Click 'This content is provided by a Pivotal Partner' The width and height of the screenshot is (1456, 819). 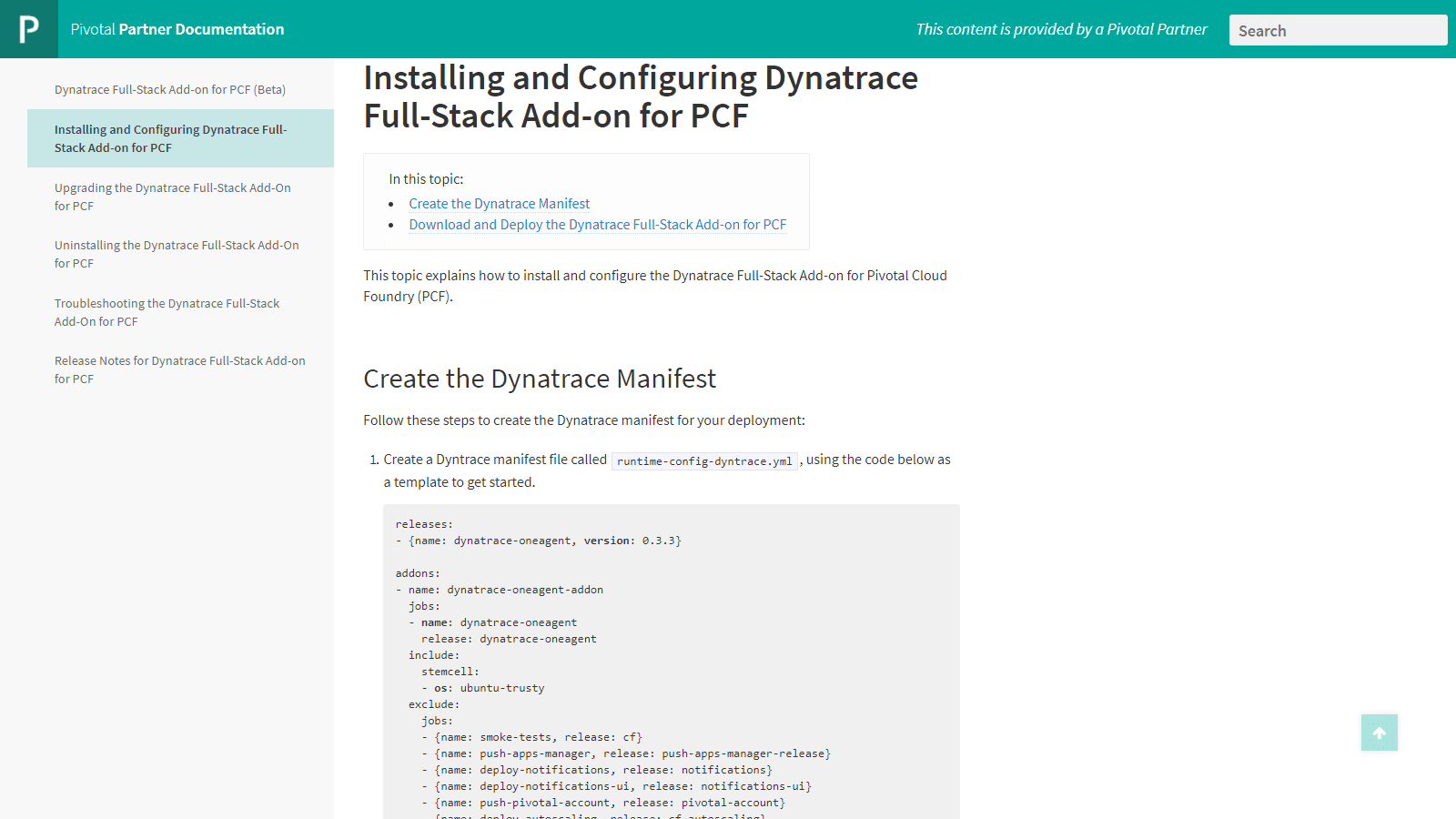point(1061,29)
